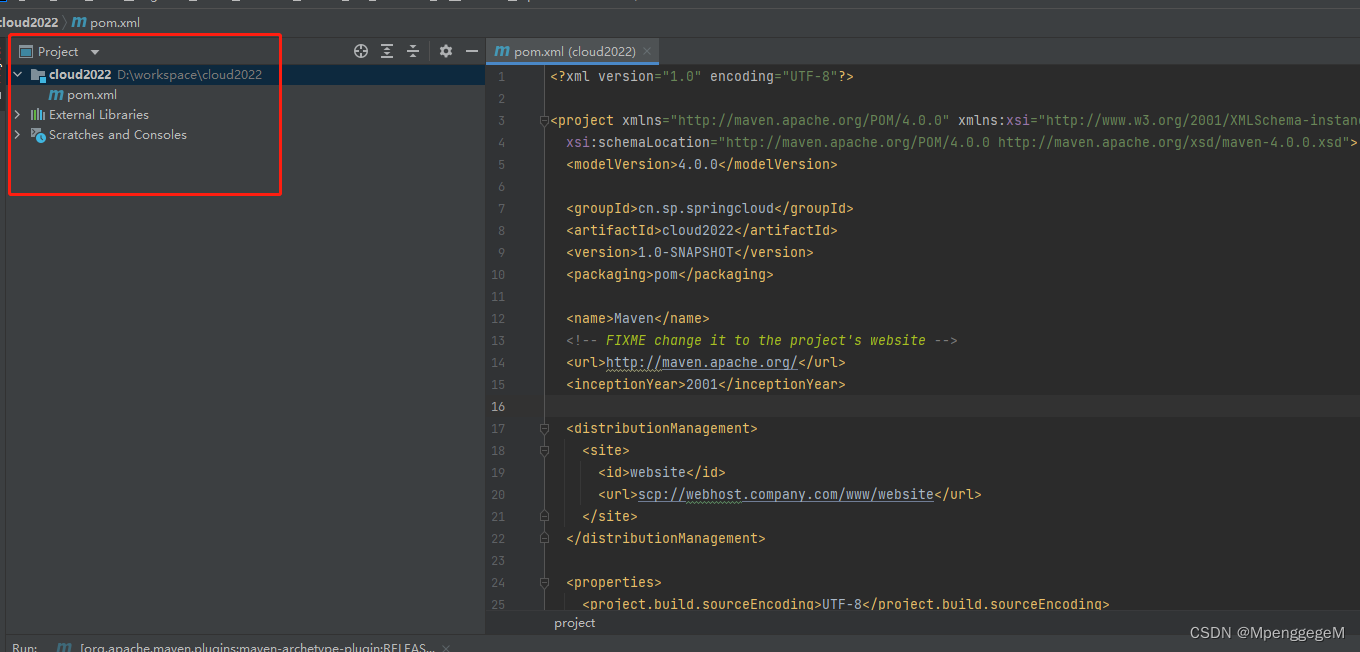The width and height of the screenshot is (1360, 652).
Task: Click line number 1 in gutter
Action: click(503, 77)
